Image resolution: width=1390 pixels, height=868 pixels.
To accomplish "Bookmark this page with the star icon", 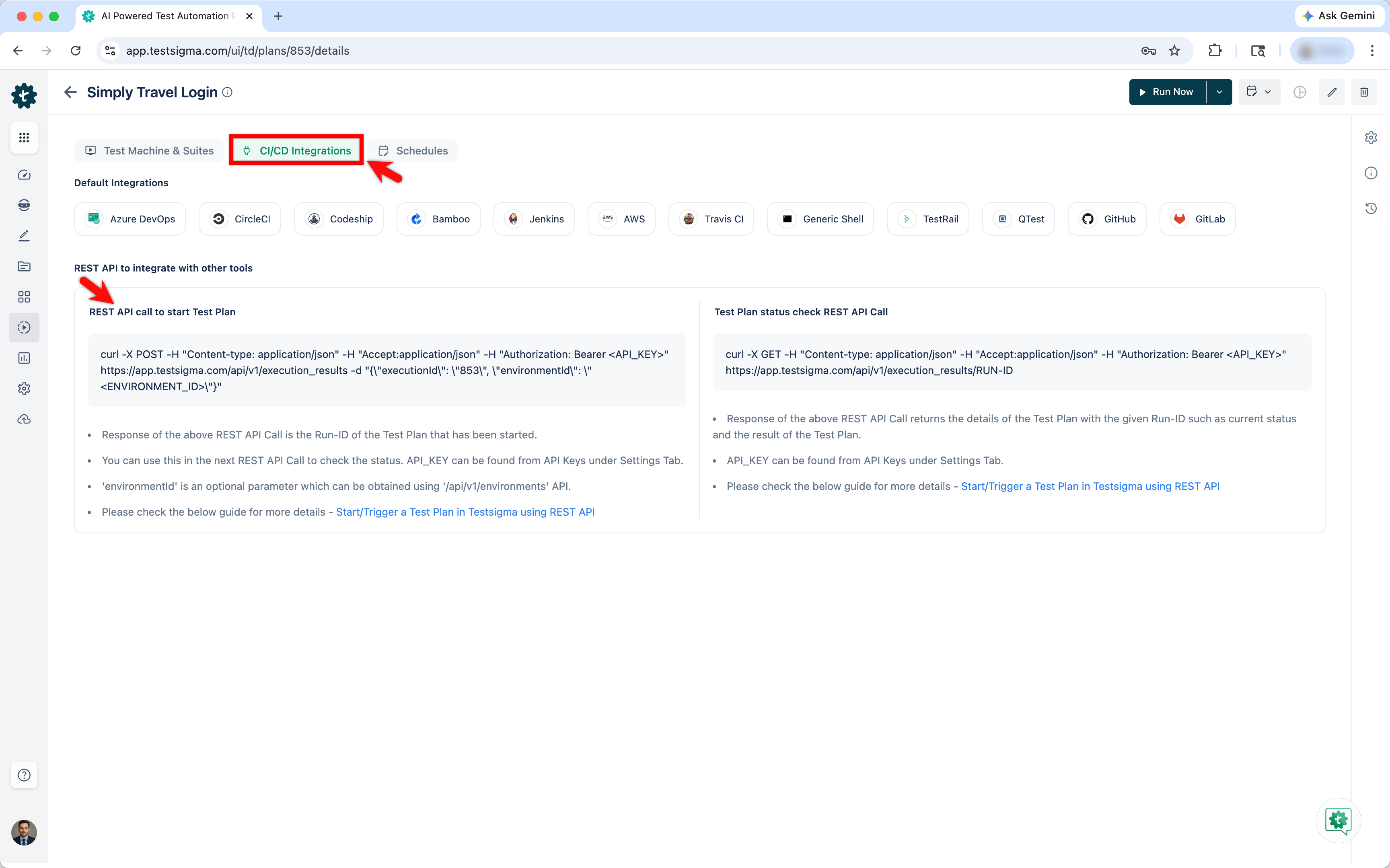I will pos(1174,51).
